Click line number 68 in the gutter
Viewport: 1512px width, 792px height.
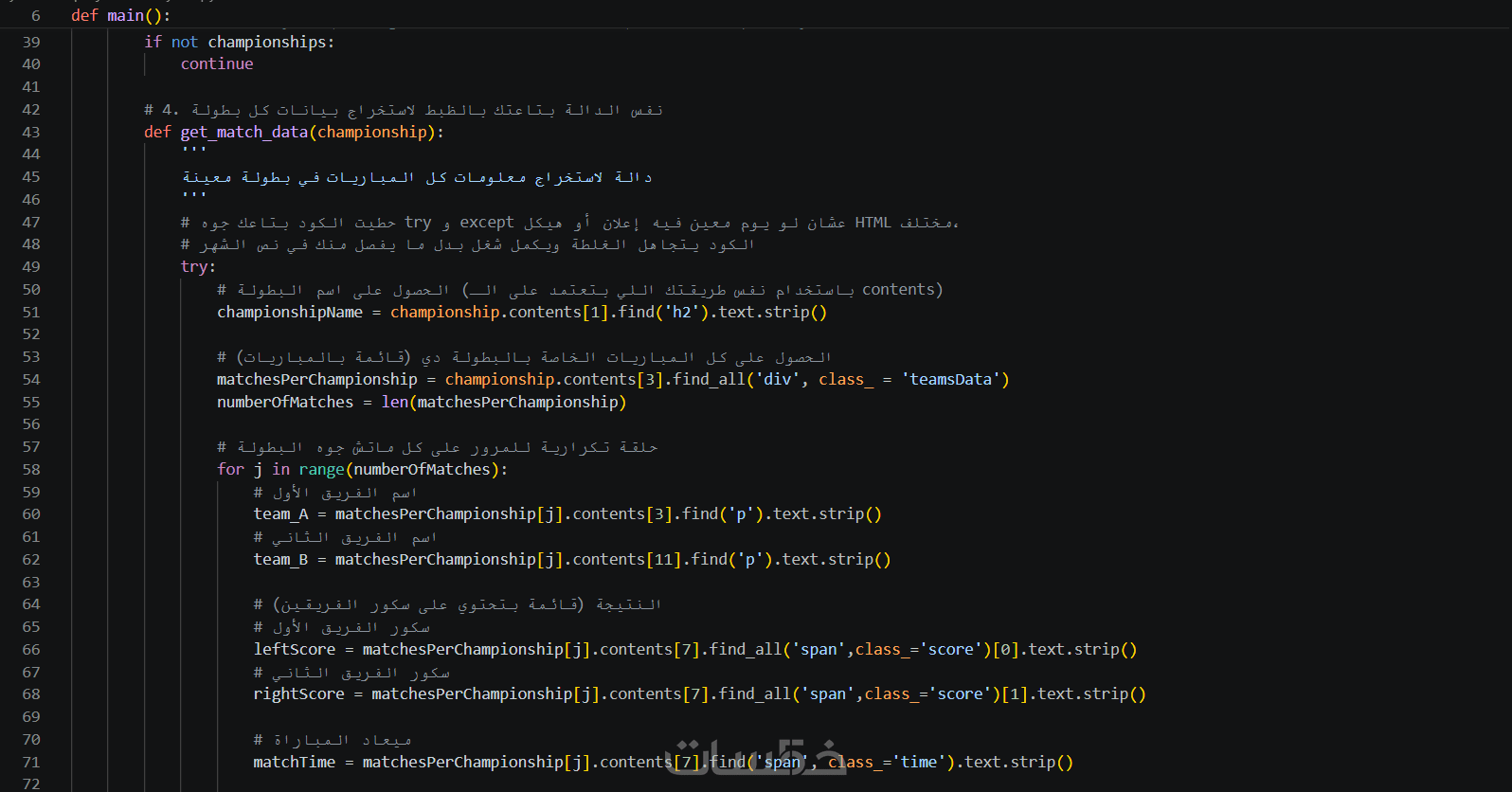coord(31,693)
